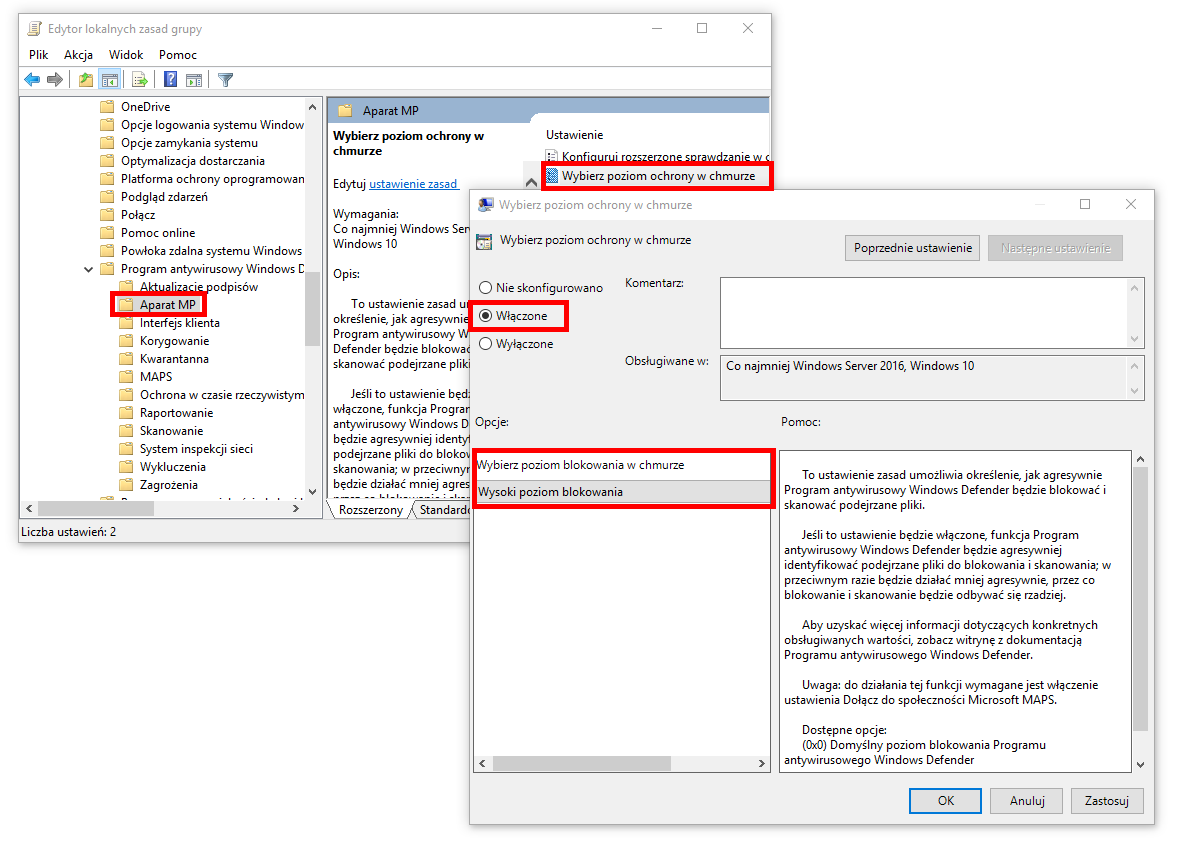Click the help text vertical scrollbar thumb
This screenshot has height=848, width=1184.
(x=1140, y=599)
